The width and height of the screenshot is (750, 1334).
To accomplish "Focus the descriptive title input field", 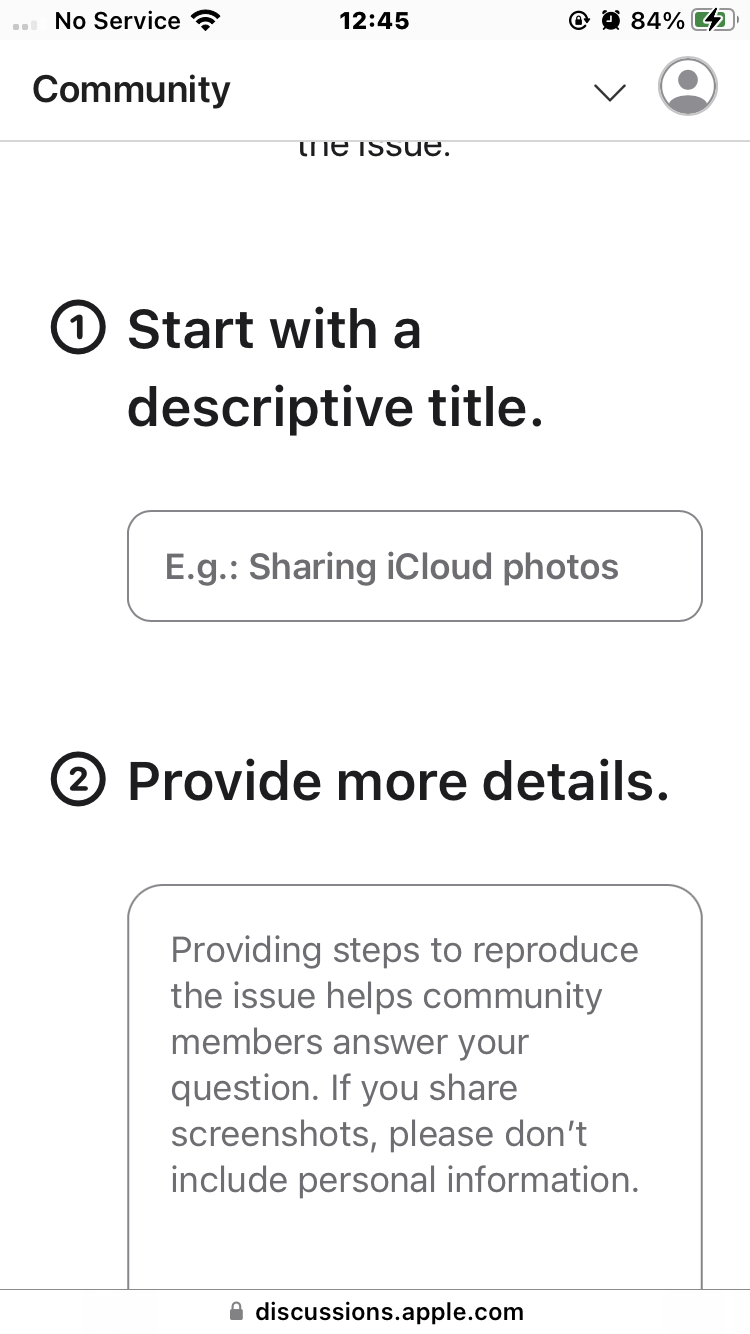I will click(415, 566).
